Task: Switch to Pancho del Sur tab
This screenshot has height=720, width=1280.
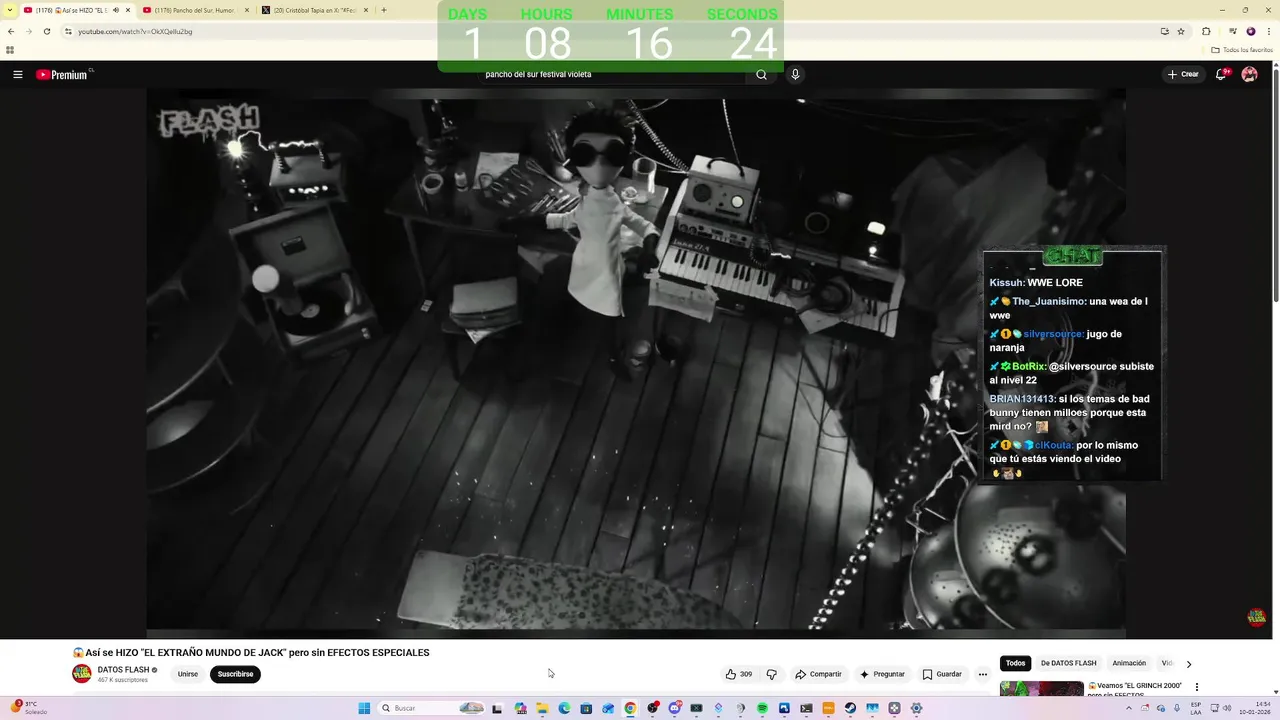Action: [x=195, y=10]
